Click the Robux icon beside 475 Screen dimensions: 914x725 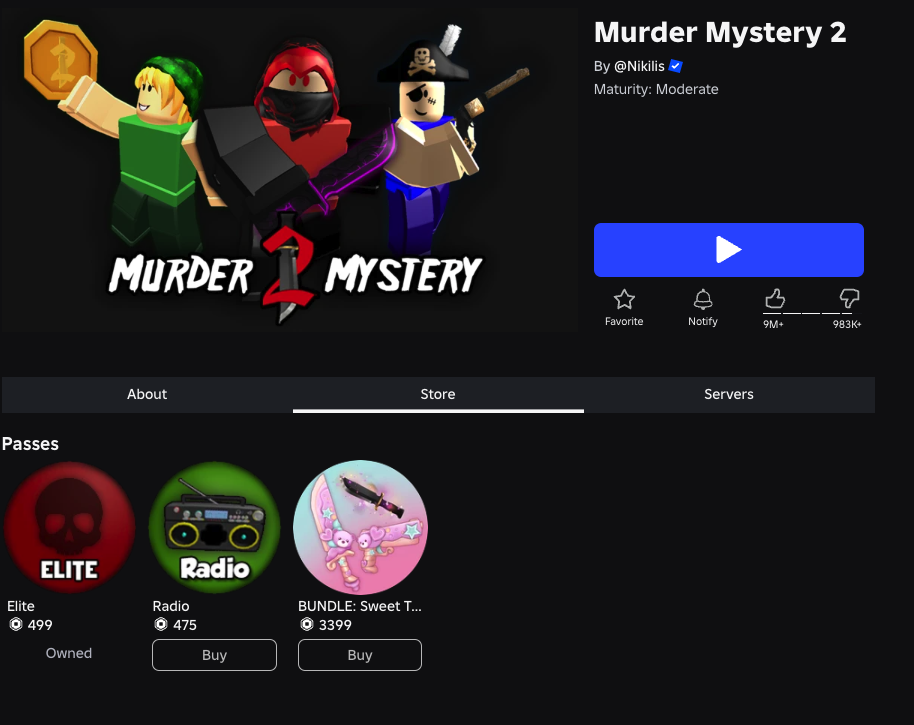pos(161,625)
